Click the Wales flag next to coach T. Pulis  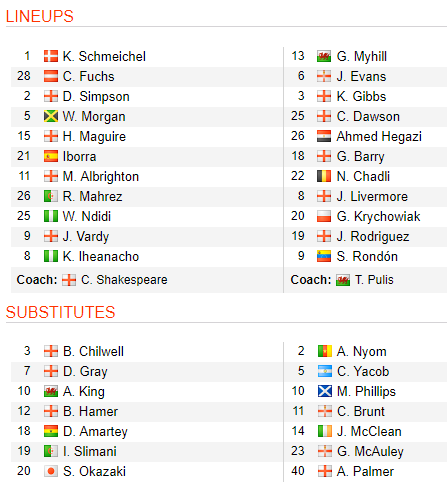(343, 280)
